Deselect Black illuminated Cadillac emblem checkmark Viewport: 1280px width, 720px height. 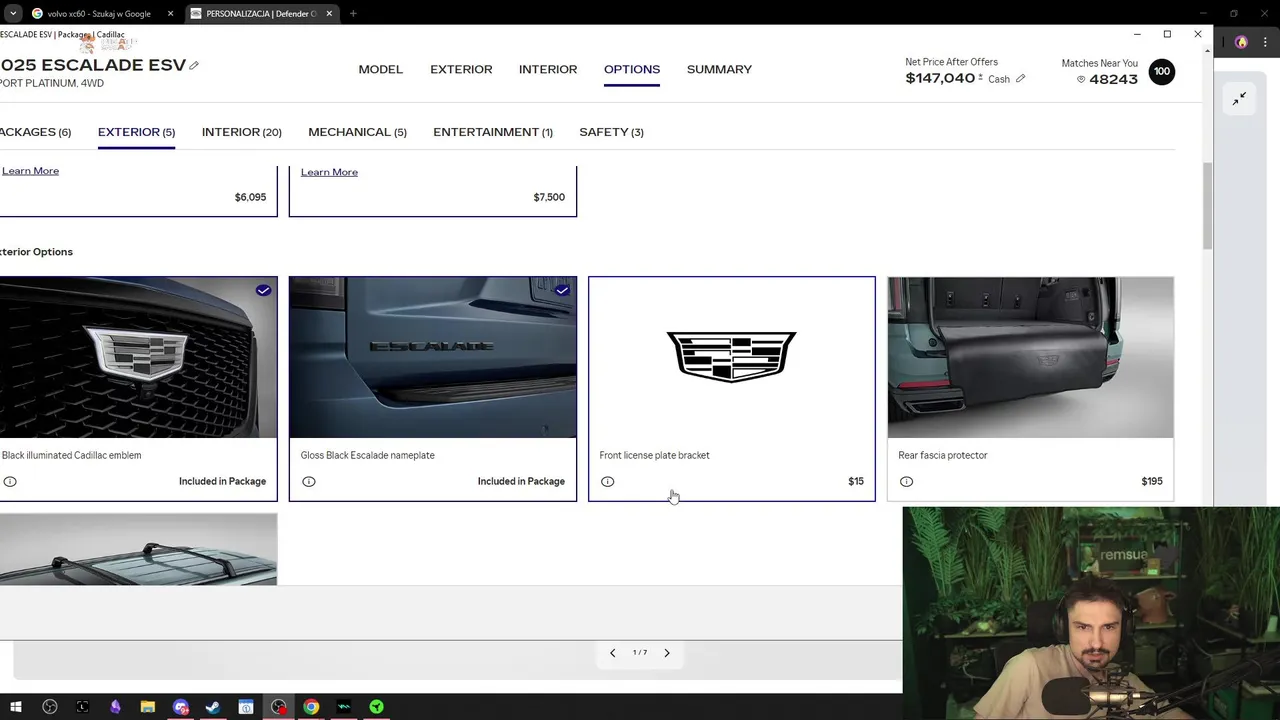(263, 291)
